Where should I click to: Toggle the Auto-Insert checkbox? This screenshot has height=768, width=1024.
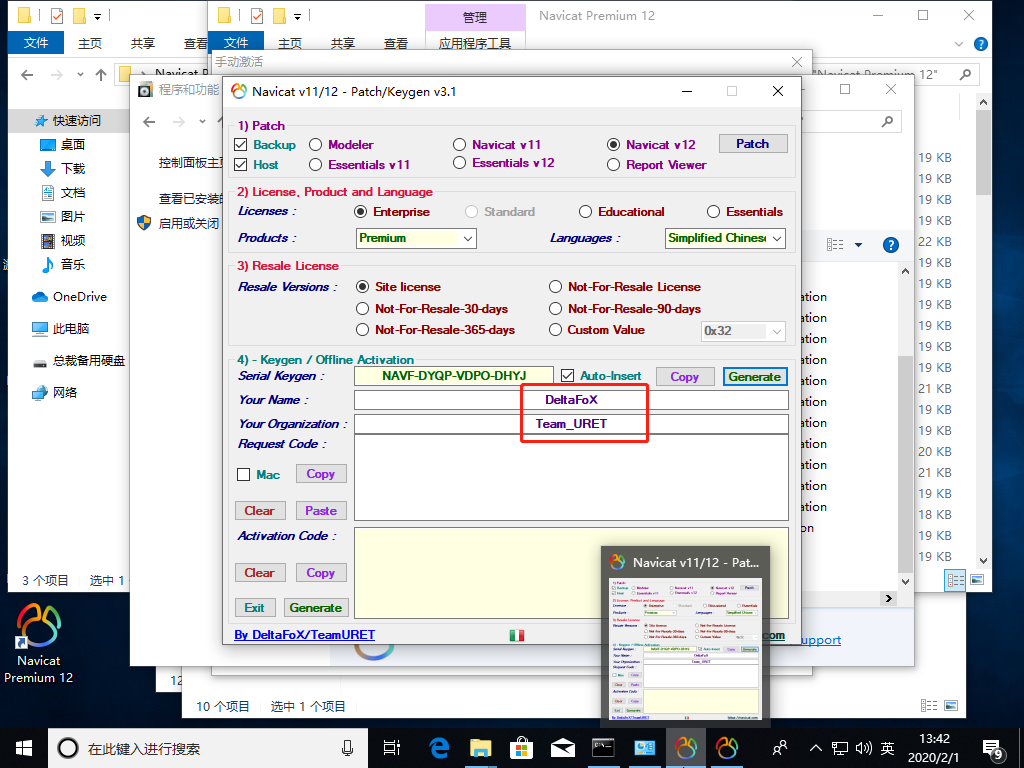(x=568, y=376)
